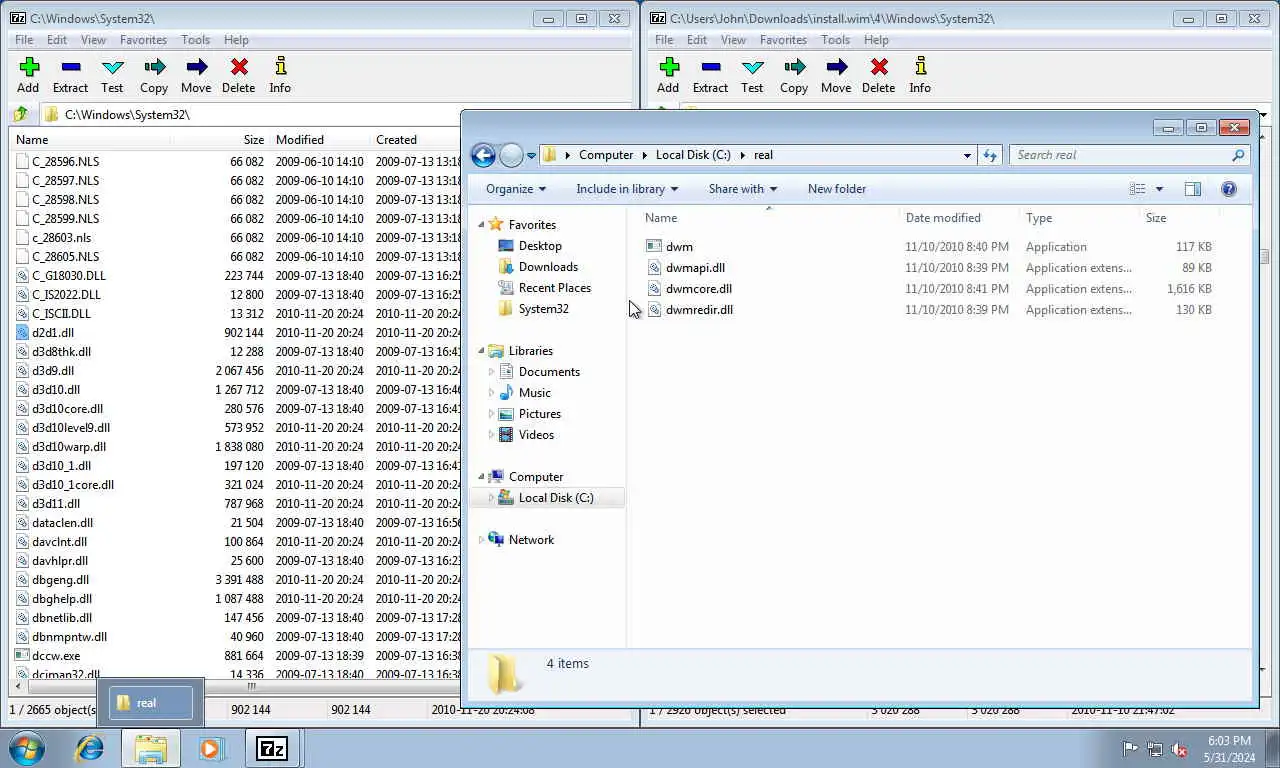Image resolution: width=1280 pixels, height=768 pixels.
Task: Open Internet Explorer from taskbar
Action: click(90, 748)
